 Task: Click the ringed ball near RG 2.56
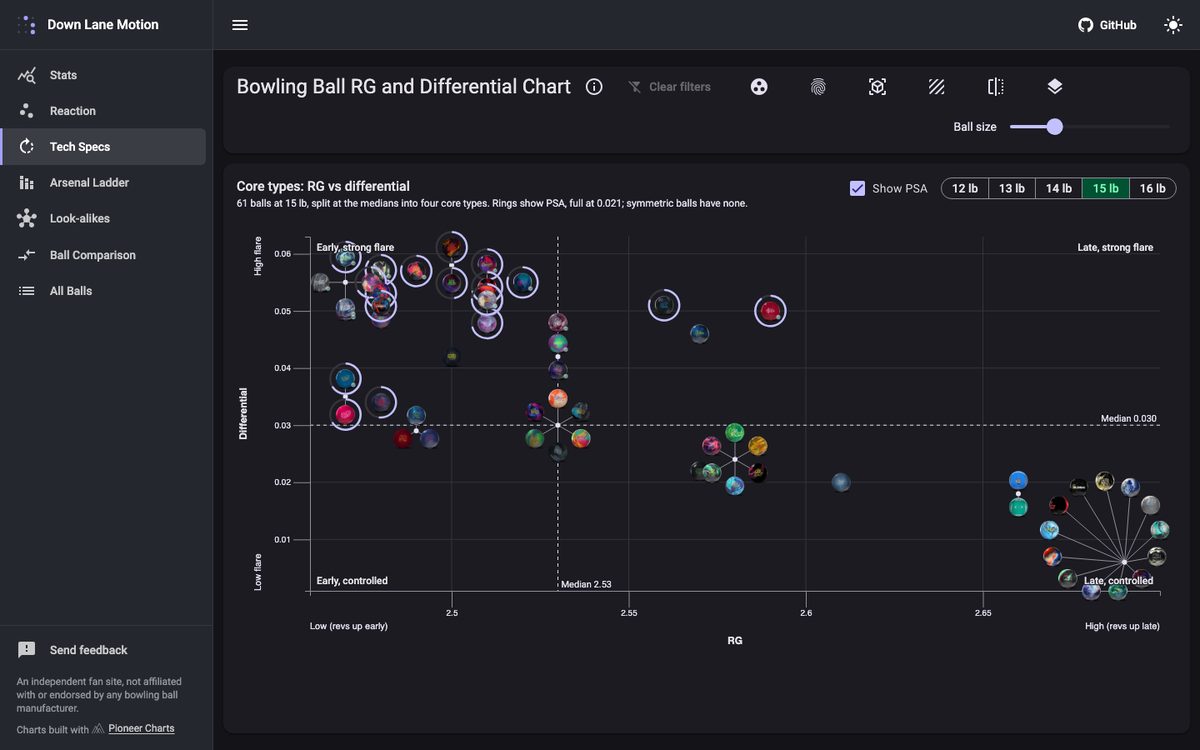(x=663, y=304)
